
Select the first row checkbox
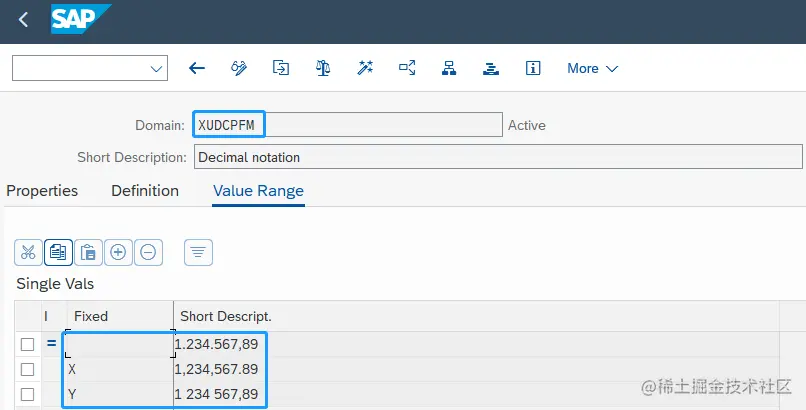click(28, 344)
